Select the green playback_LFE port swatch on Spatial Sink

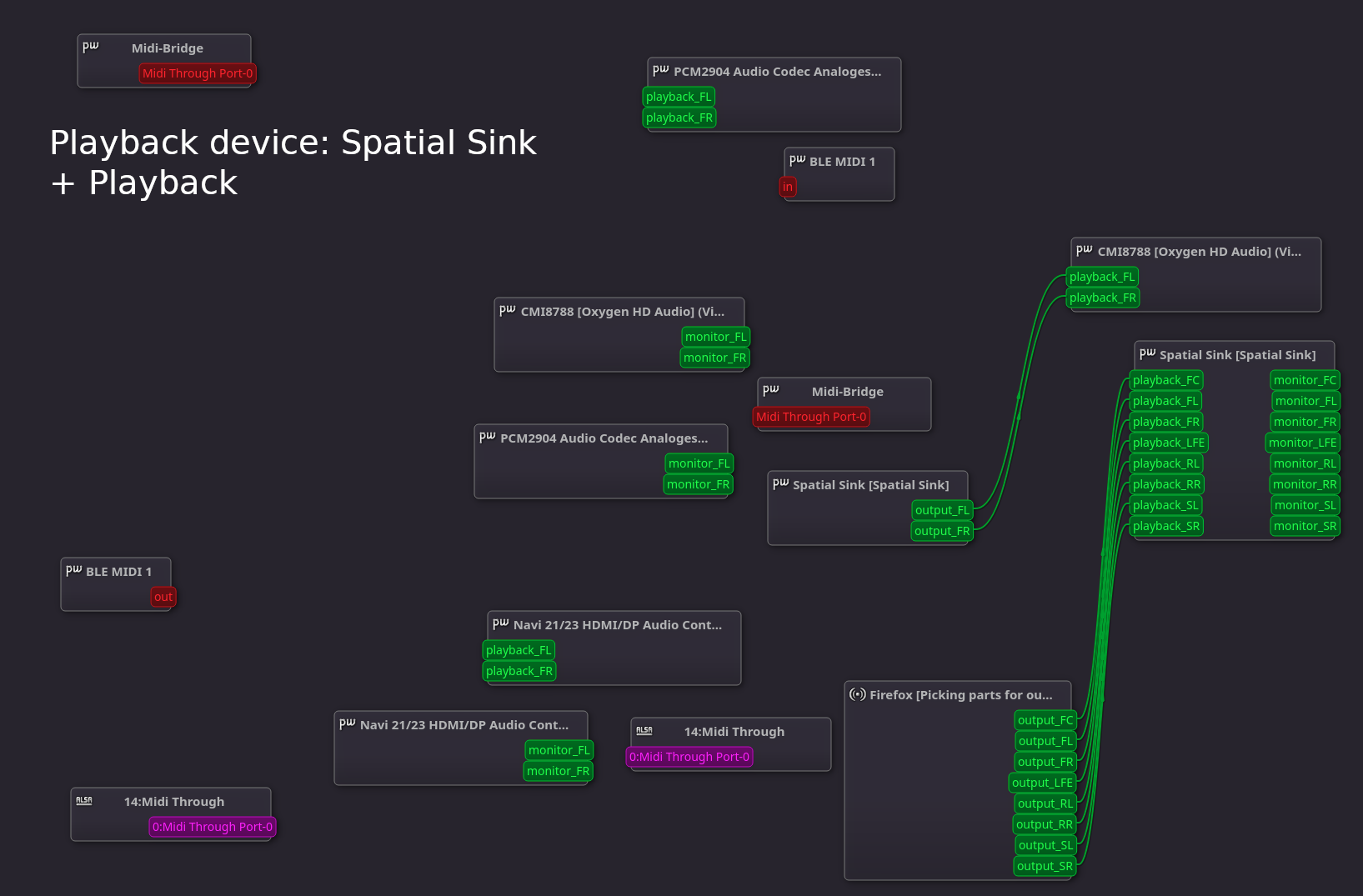coord(1167,443)
